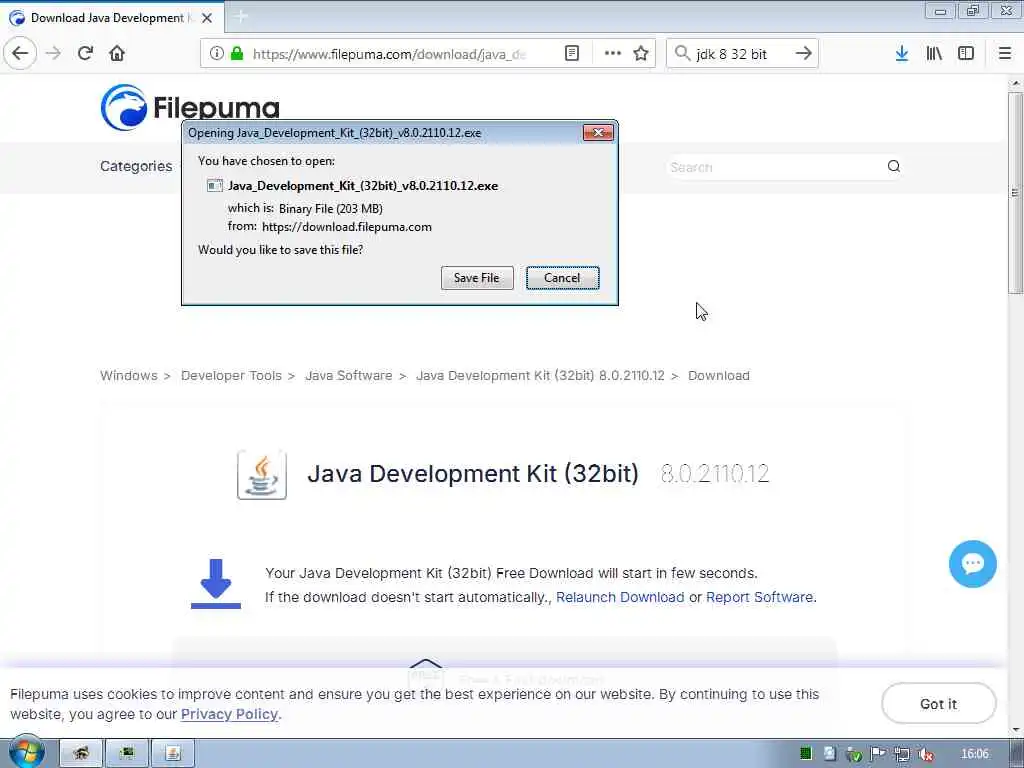
Task: Go to Windows breadcrumb
Action: (129, 376)
